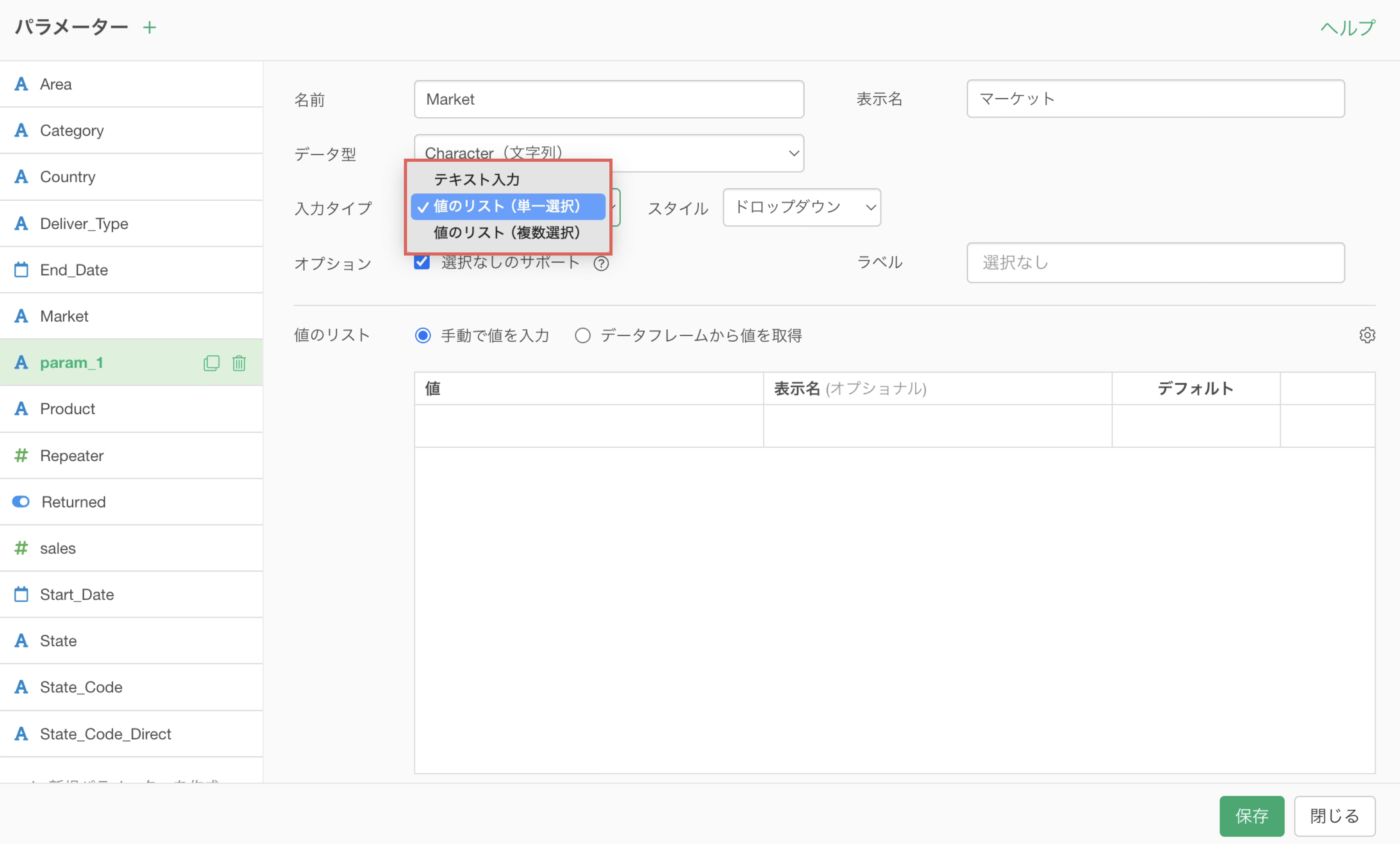Screen dimensions: 1400x844
Task: Select End_Date calendar icon parameter
Action: (x=21, y=269)
